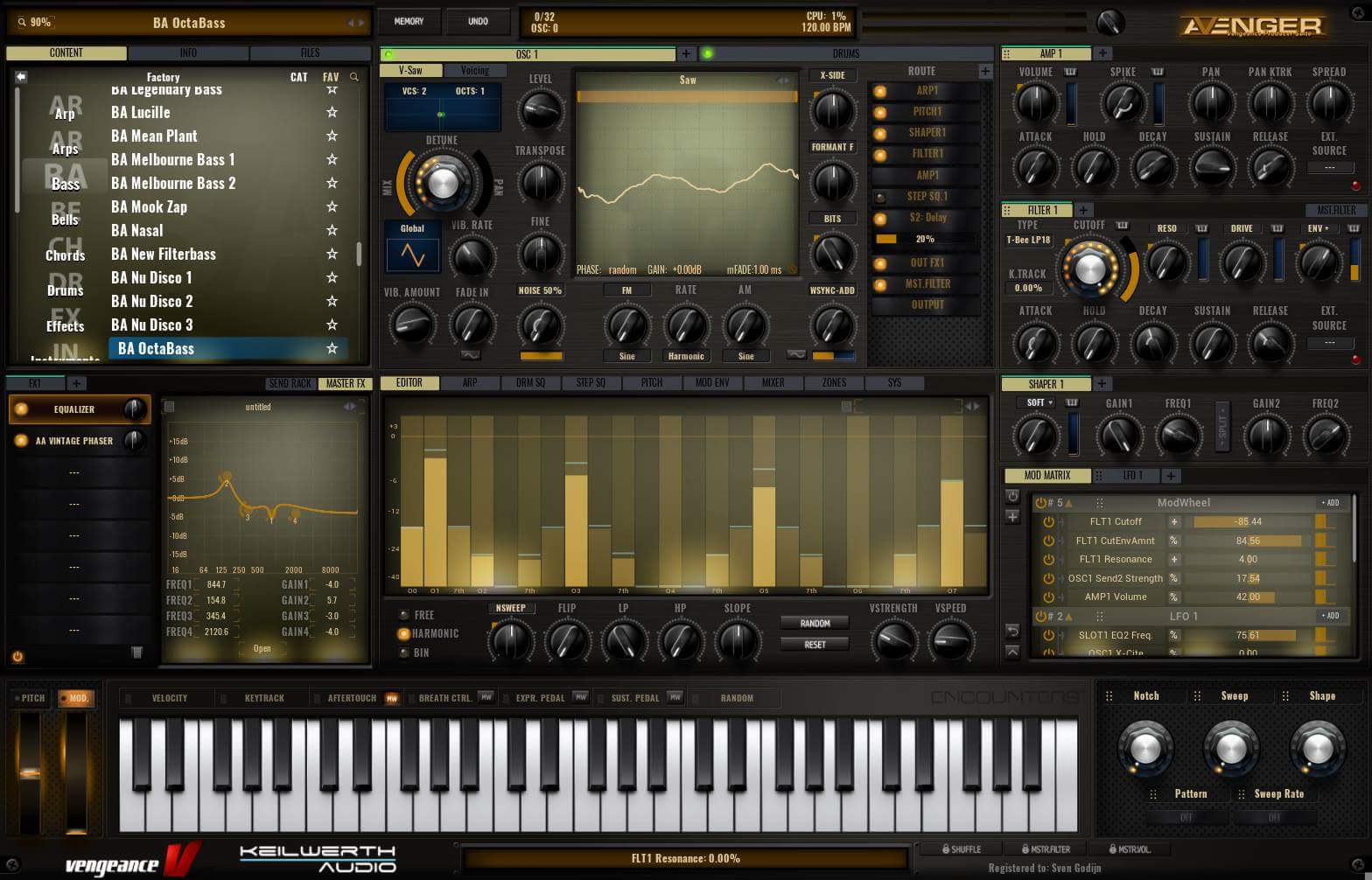Switch to the SEND RACK tab
The image size is (1372, 880).
[x=290, y=384]
